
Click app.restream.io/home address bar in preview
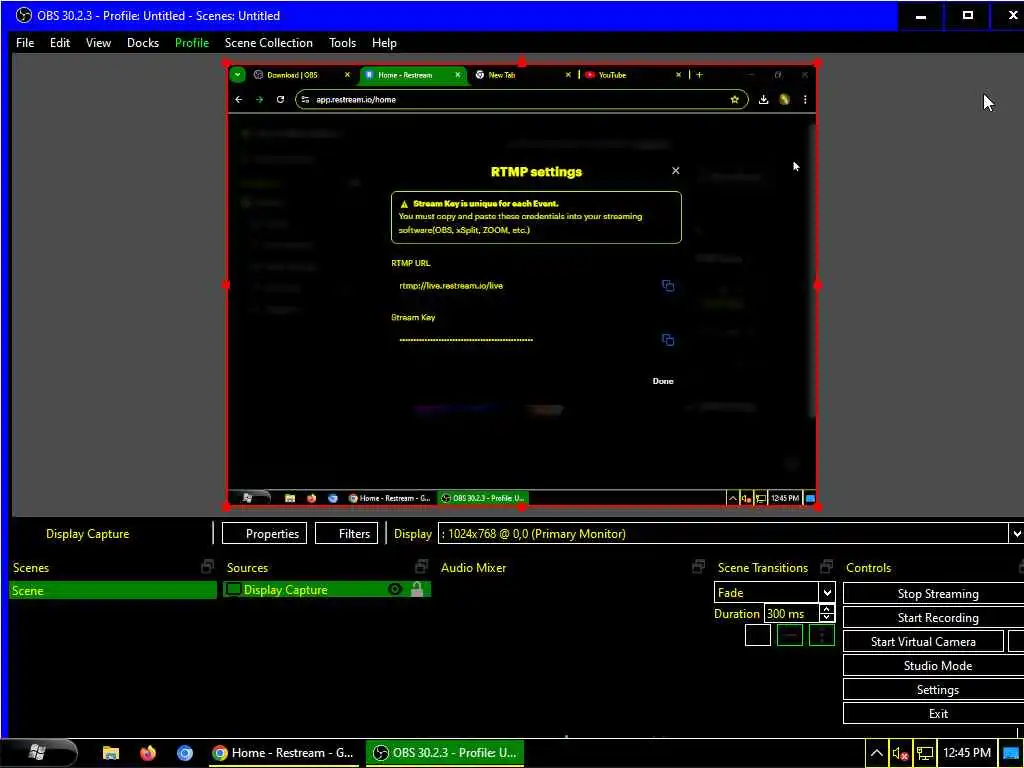tap(520, 99)
